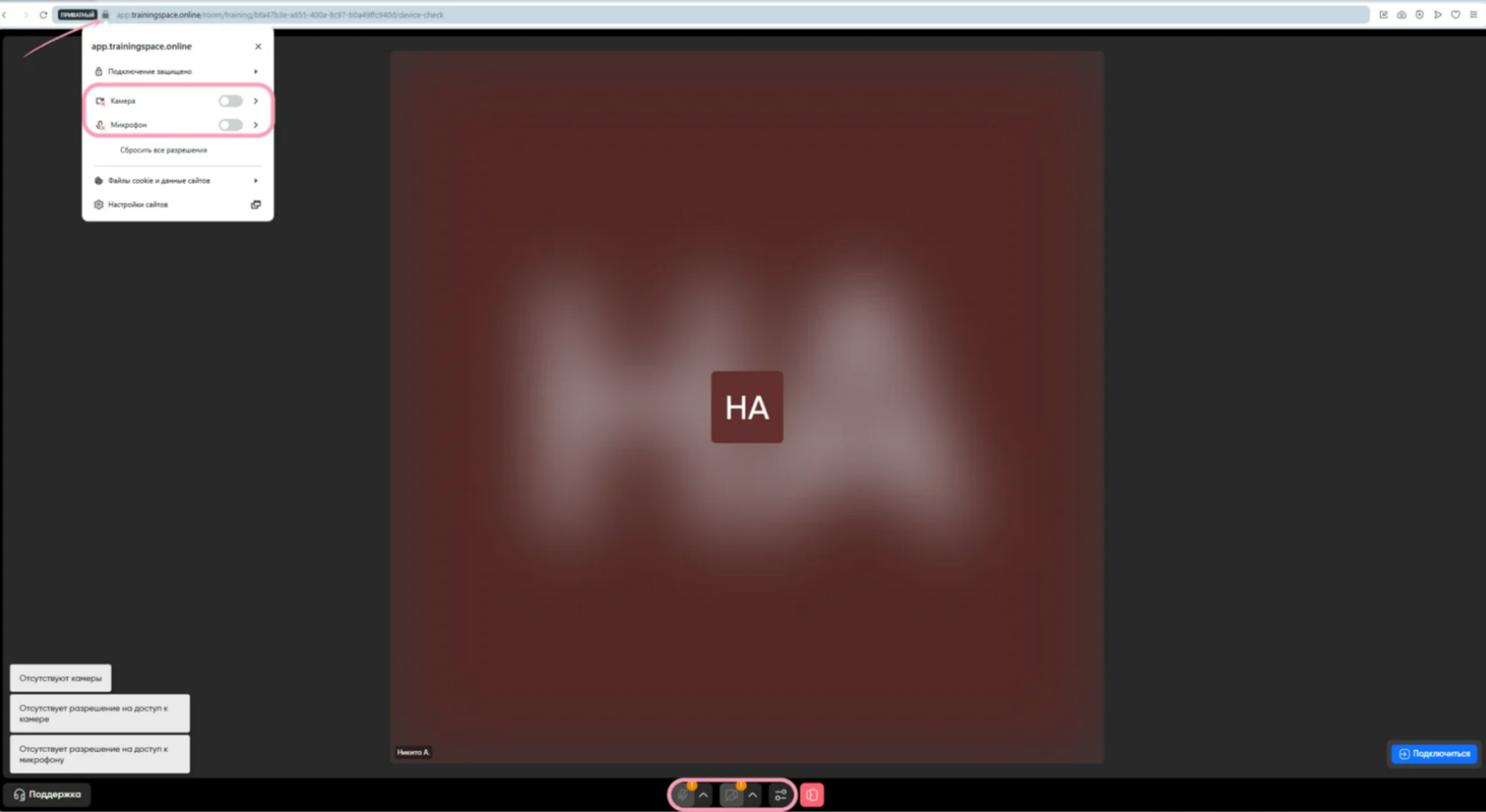Open the Поддержка support button
This screenshot has width=1486, height=812.
click(x=48, y=794)
